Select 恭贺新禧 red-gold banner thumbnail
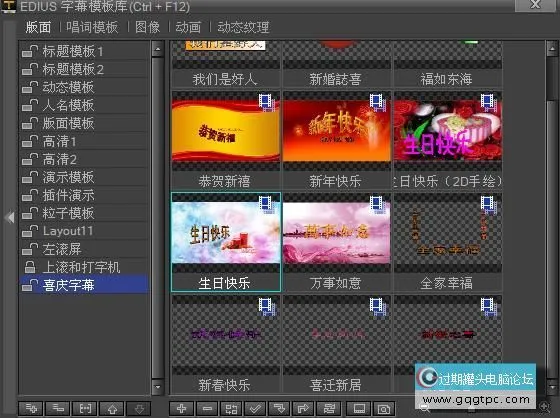This screenshot has height=418, width=560. point(226,131)
